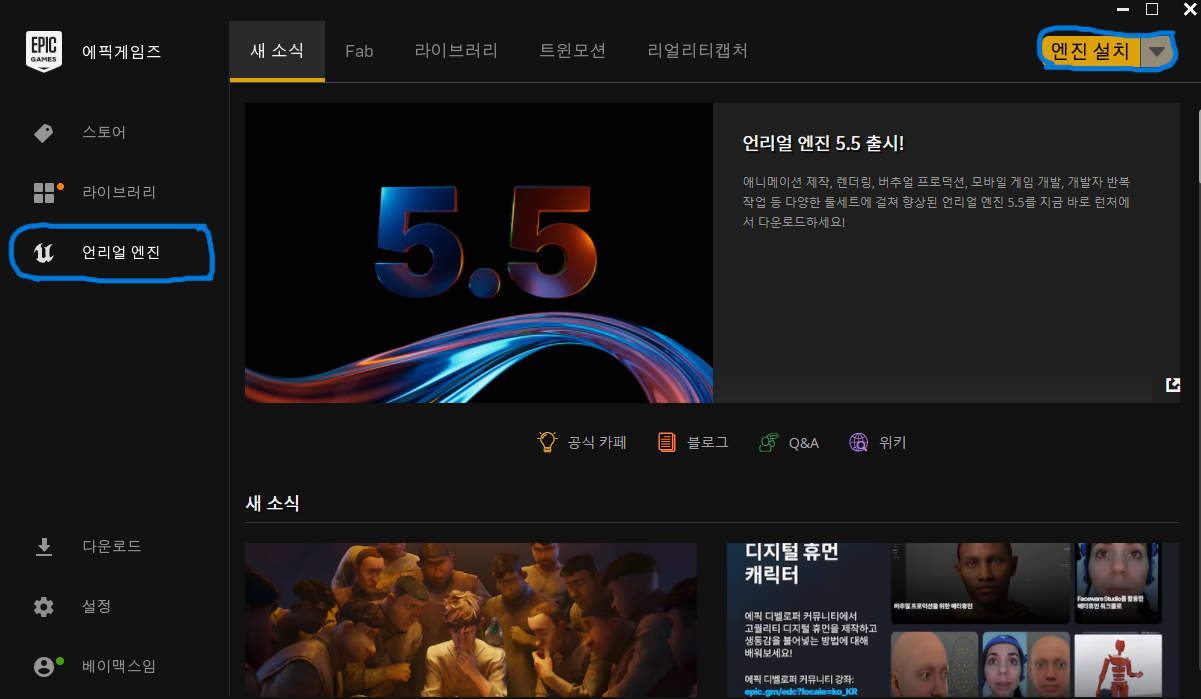Click the 라이브러리 grid icon in sidebar
This screenshot has height=699, width=1201.
tap(44, 193)
